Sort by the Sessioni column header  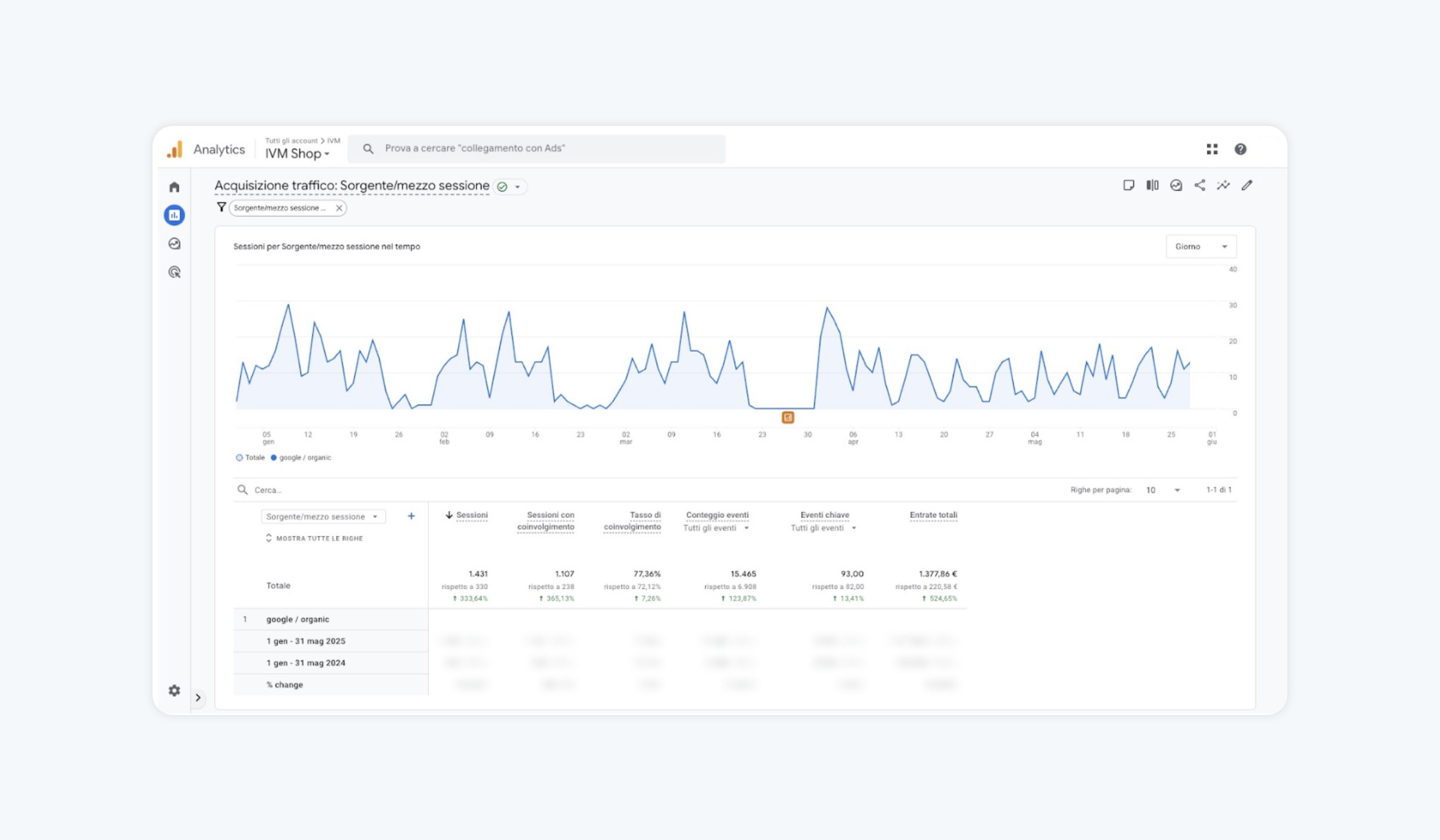[x=471, y=515]
